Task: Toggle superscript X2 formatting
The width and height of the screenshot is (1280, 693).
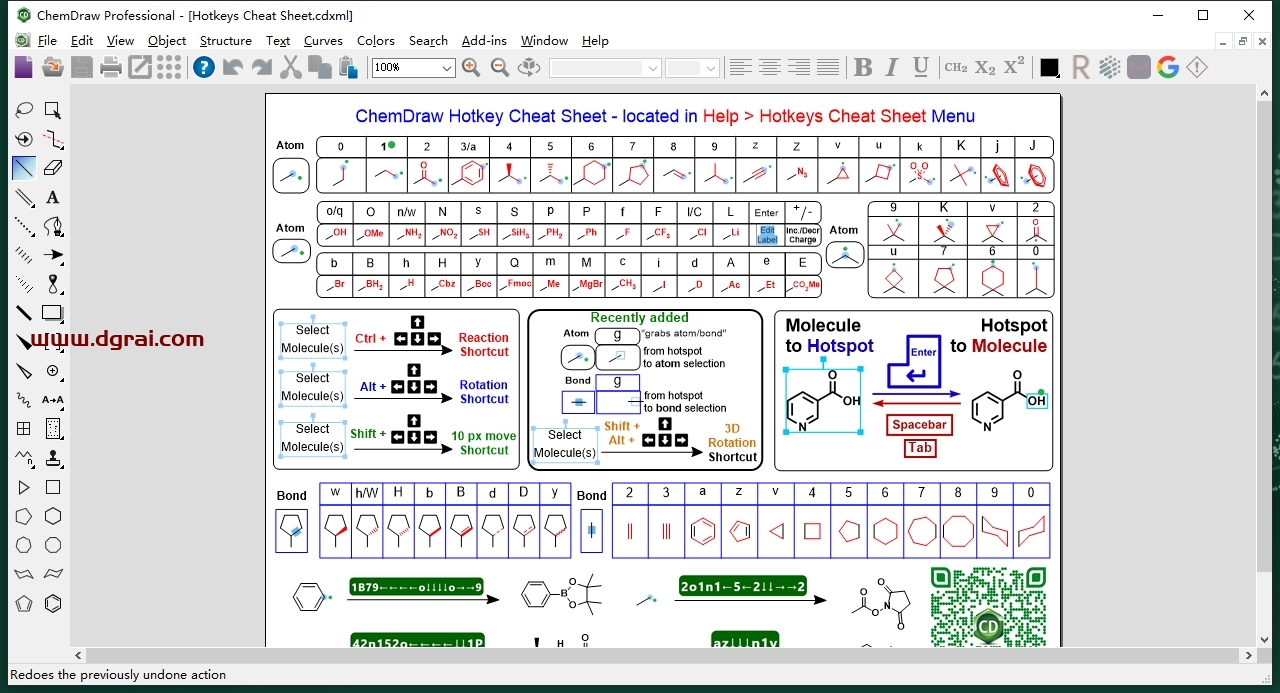Action: (1014, 67)
